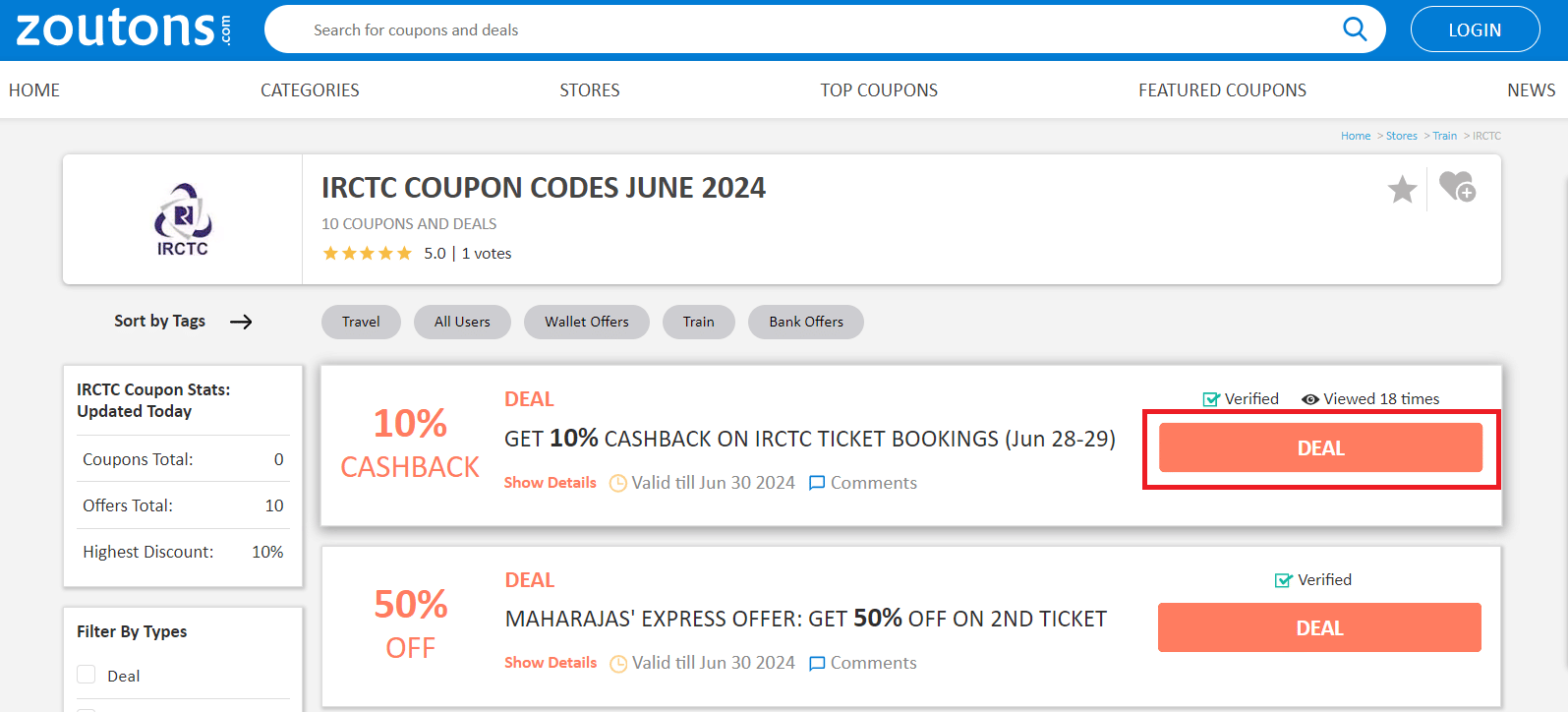Click the Maharajas' Express offer title
This screenshot has height=712, width=1568.
tap(806, 619)
